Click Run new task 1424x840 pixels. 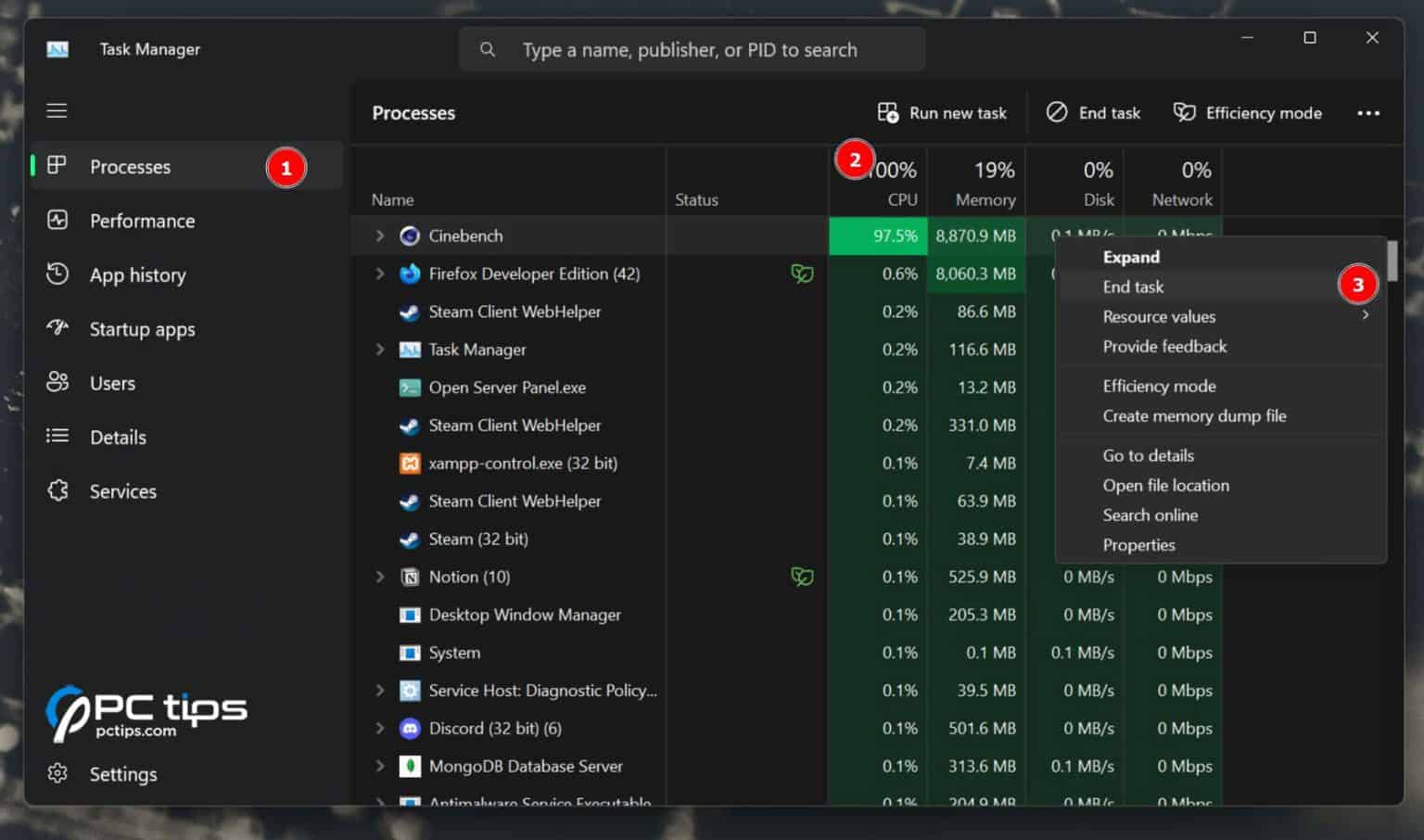click(x=942, y=112)
